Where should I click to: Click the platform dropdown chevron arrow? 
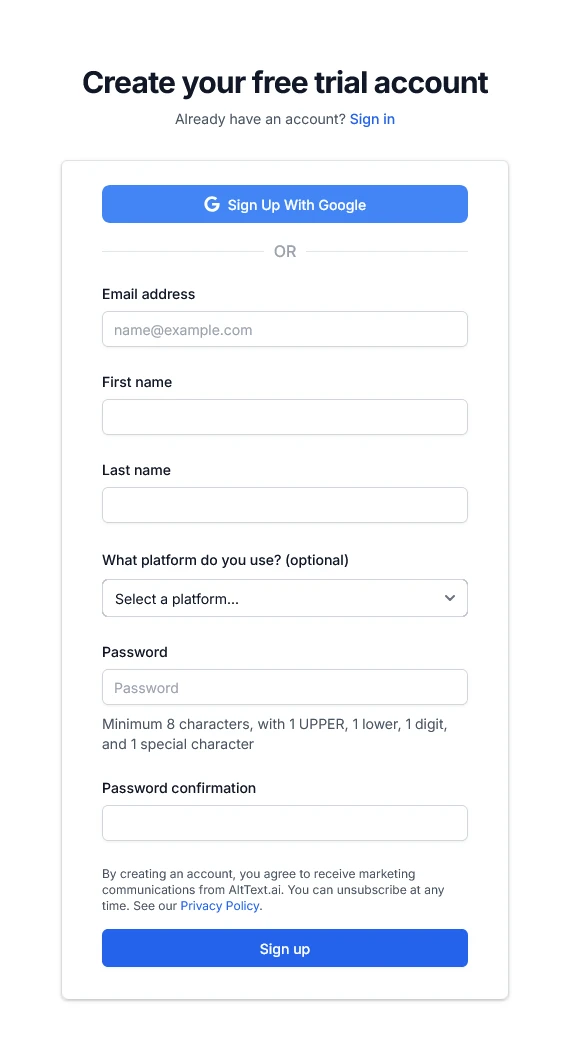tap(450, 598)
